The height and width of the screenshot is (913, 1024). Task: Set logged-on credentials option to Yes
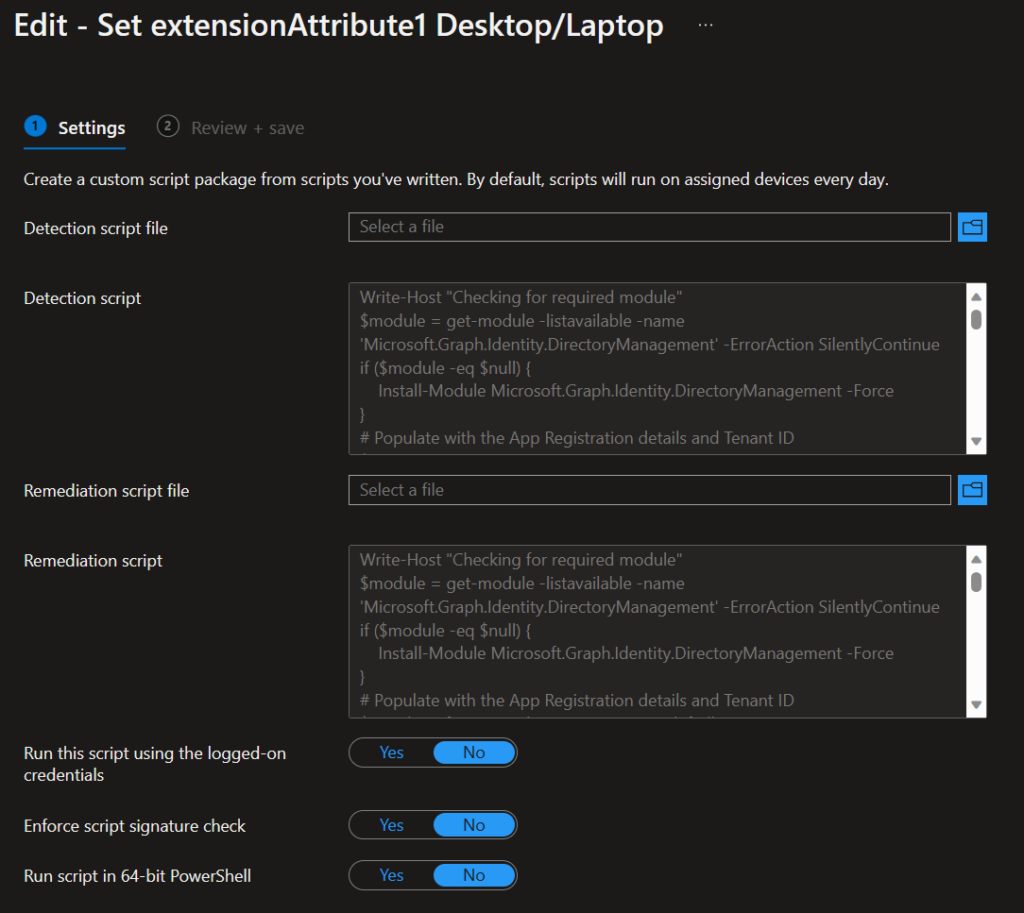[392, 752]
